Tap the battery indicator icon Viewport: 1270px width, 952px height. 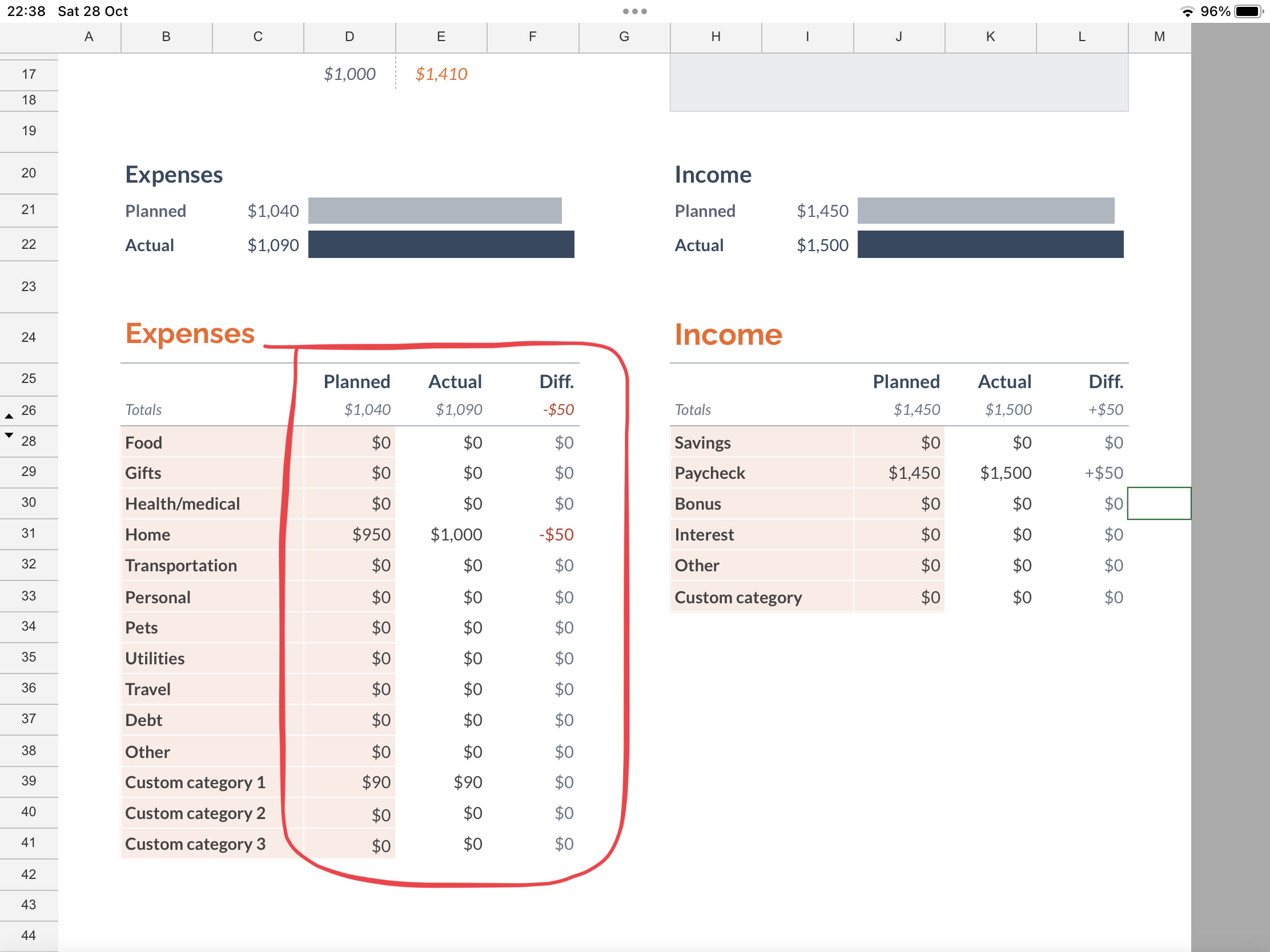point(1248,11)
